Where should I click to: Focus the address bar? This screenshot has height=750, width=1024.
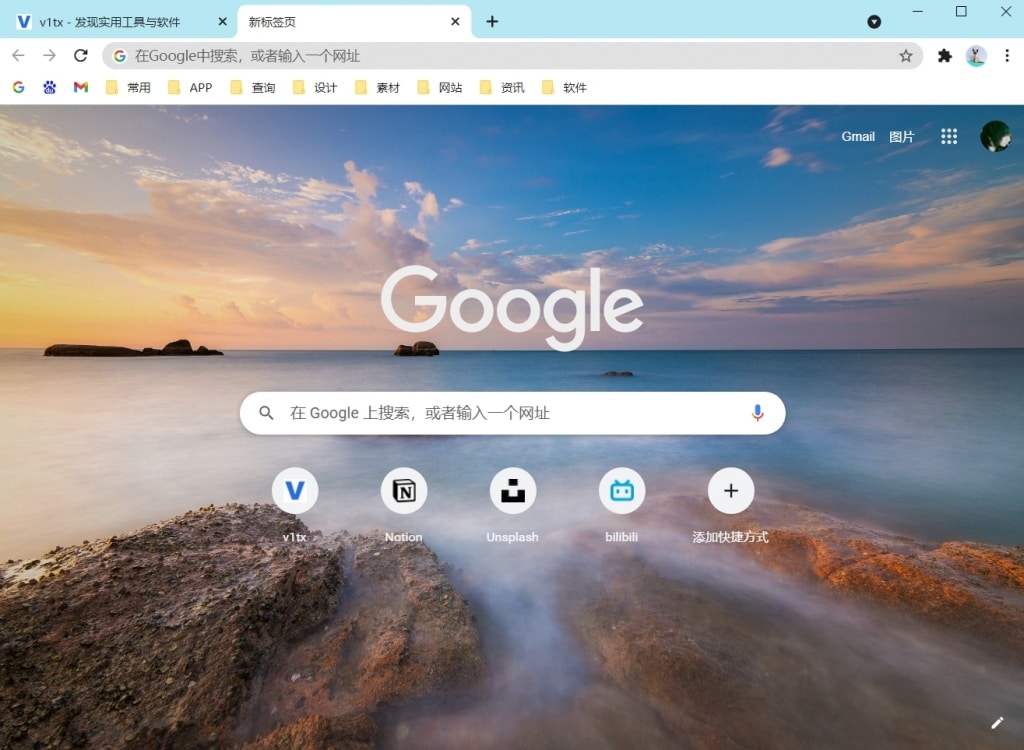click(513, 56)
